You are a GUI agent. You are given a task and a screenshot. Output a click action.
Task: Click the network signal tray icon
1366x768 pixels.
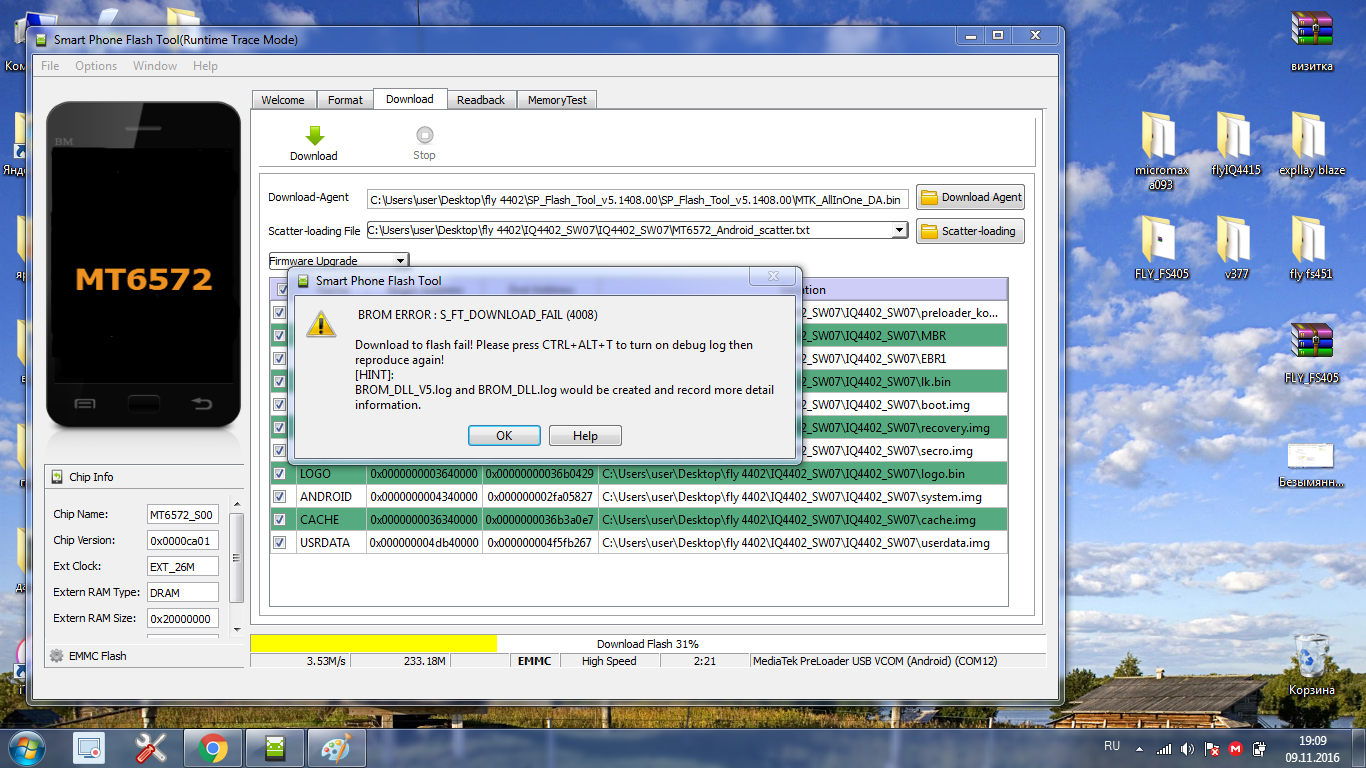point(1164,748)
